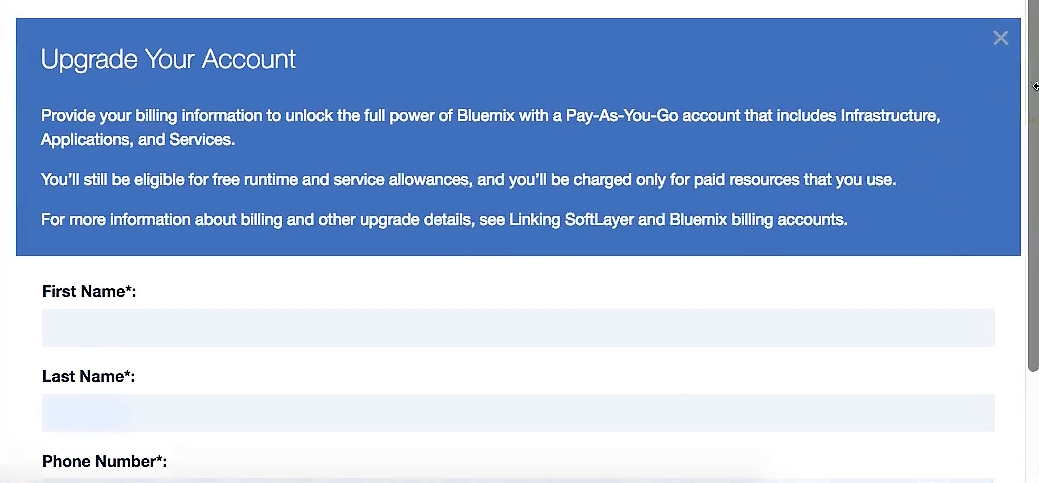The image size is (1039, 483).
Task: Click the First Name* label
Action: [x=89, y=291]
